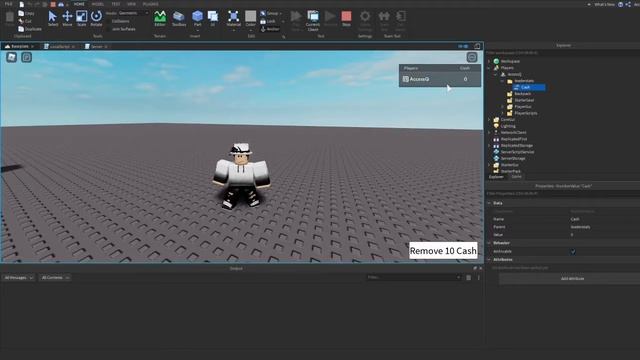Click the Cut clipboard icon
The height and width of the screenshot is (360, 640).
(21, 21)
